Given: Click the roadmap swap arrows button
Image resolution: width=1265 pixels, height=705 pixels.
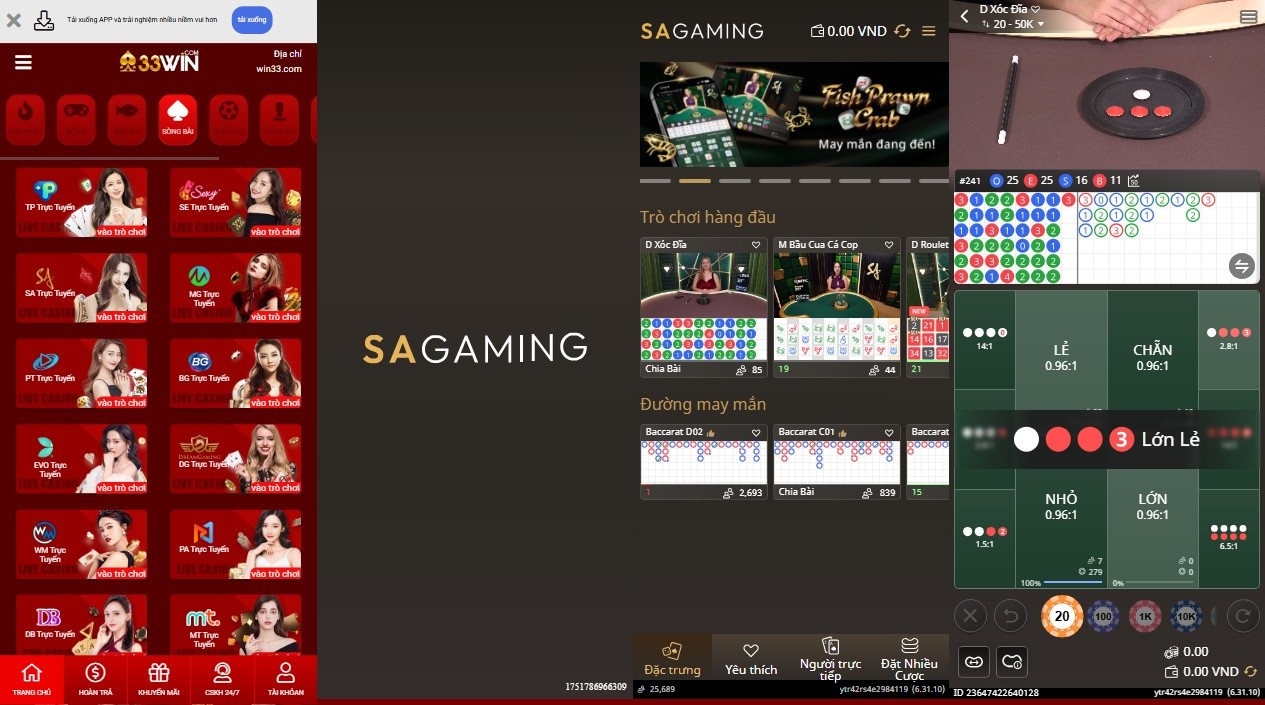Looking at the screenshot, I should point(1242,266).
